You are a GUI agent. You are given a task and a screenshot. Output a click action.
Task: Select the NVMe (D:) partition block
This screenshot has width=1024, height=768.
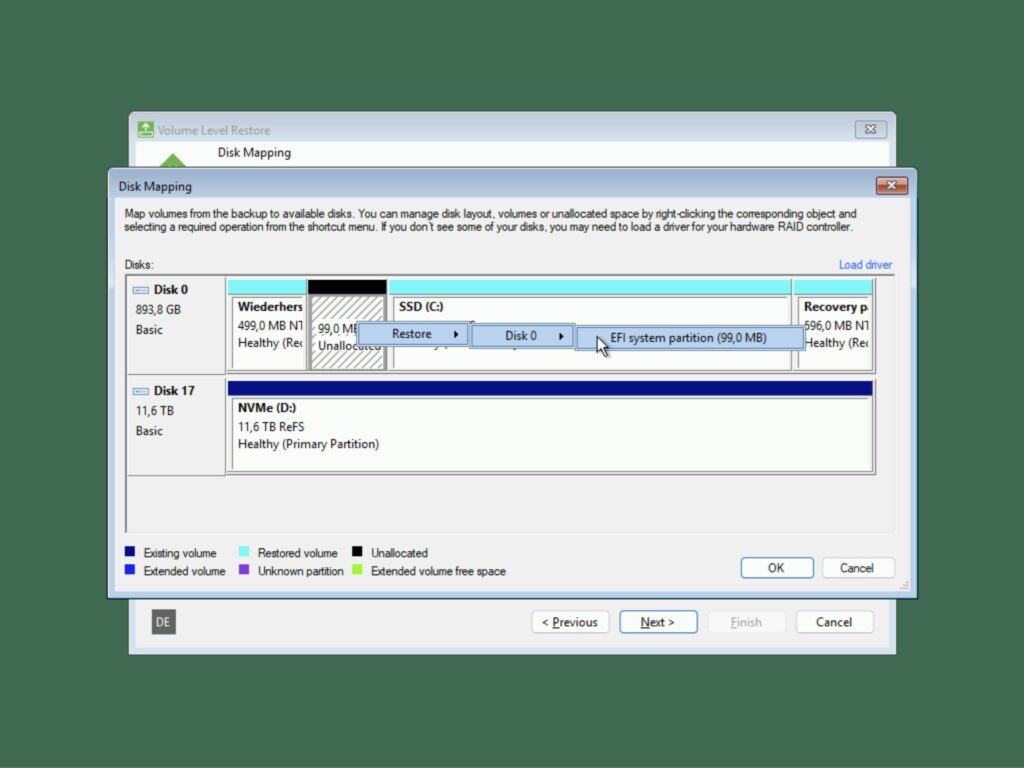(550, 425)
